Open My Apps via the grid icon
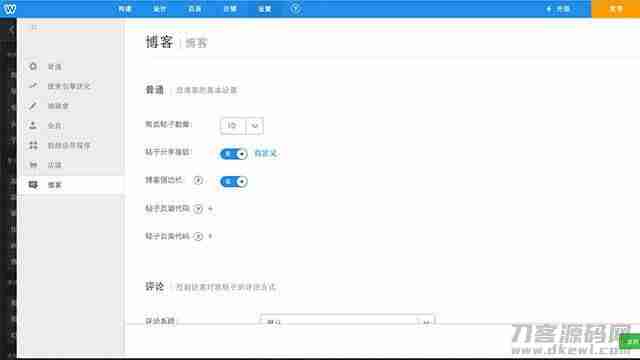The image size is (640, 360). coord(33,145)
